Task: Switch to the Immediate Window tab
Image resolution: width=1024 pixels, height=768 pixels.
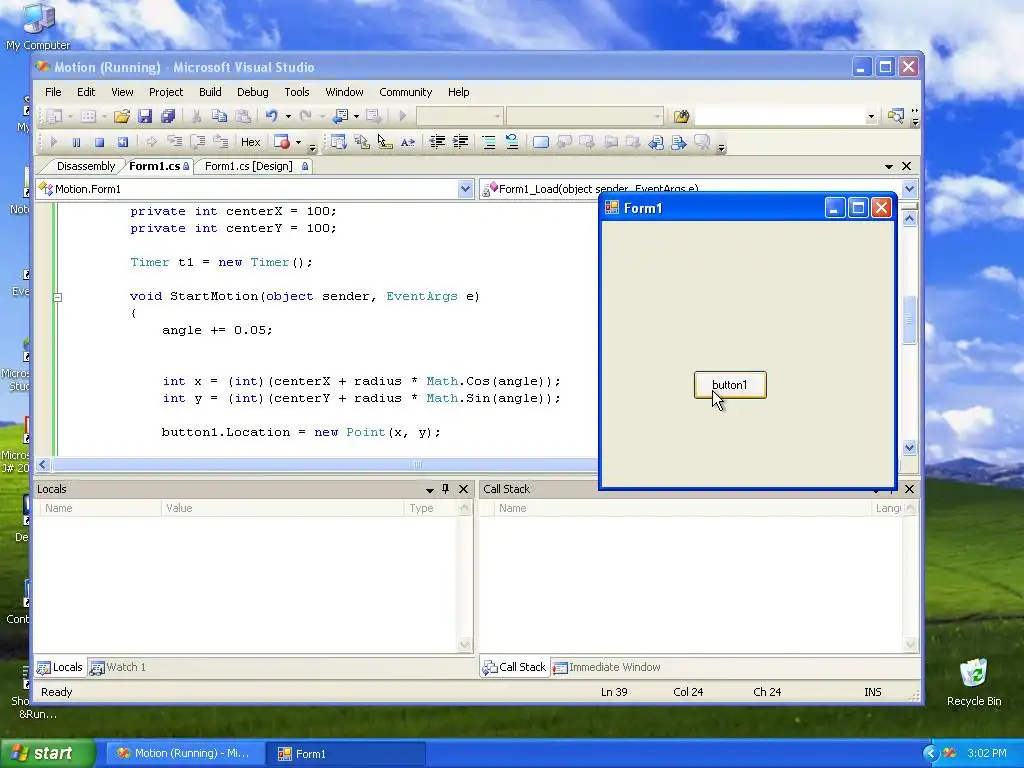Action: pos(606,667)
